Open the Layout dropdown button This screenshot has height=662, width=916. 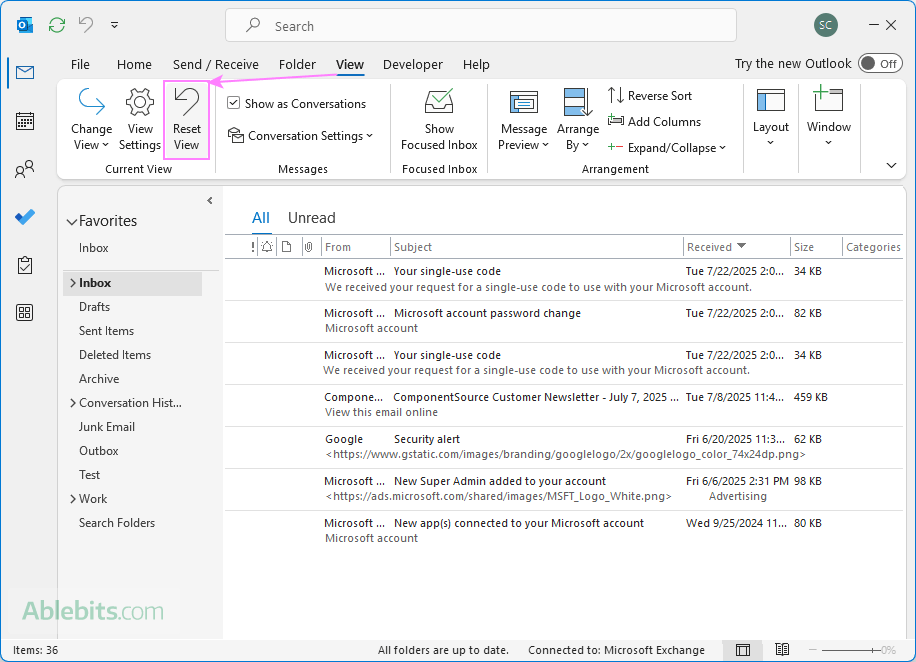pos(771,117)
